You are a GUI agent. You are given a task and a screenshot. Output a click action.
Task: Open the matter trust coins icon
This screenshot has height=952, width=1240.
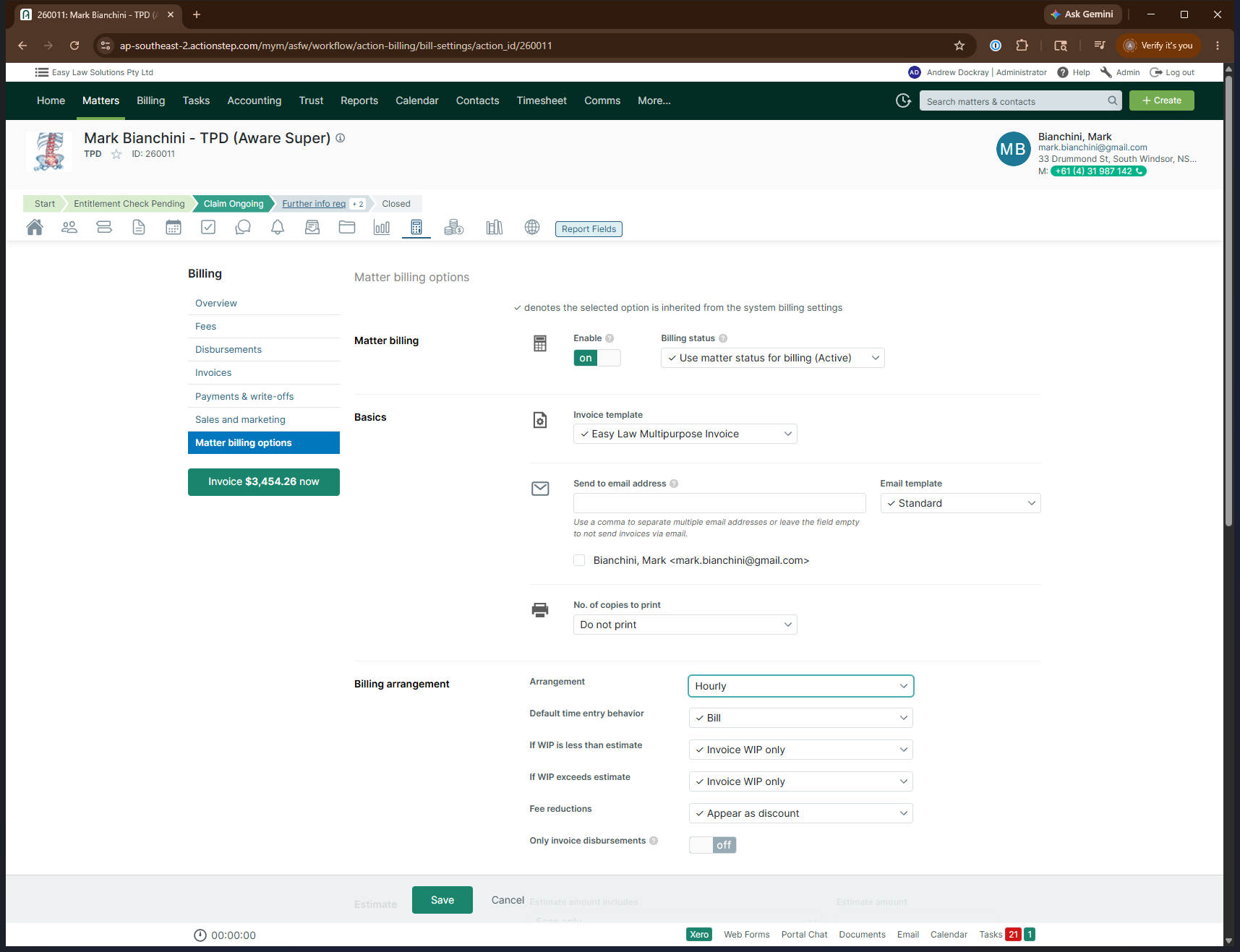pos(454,228)
